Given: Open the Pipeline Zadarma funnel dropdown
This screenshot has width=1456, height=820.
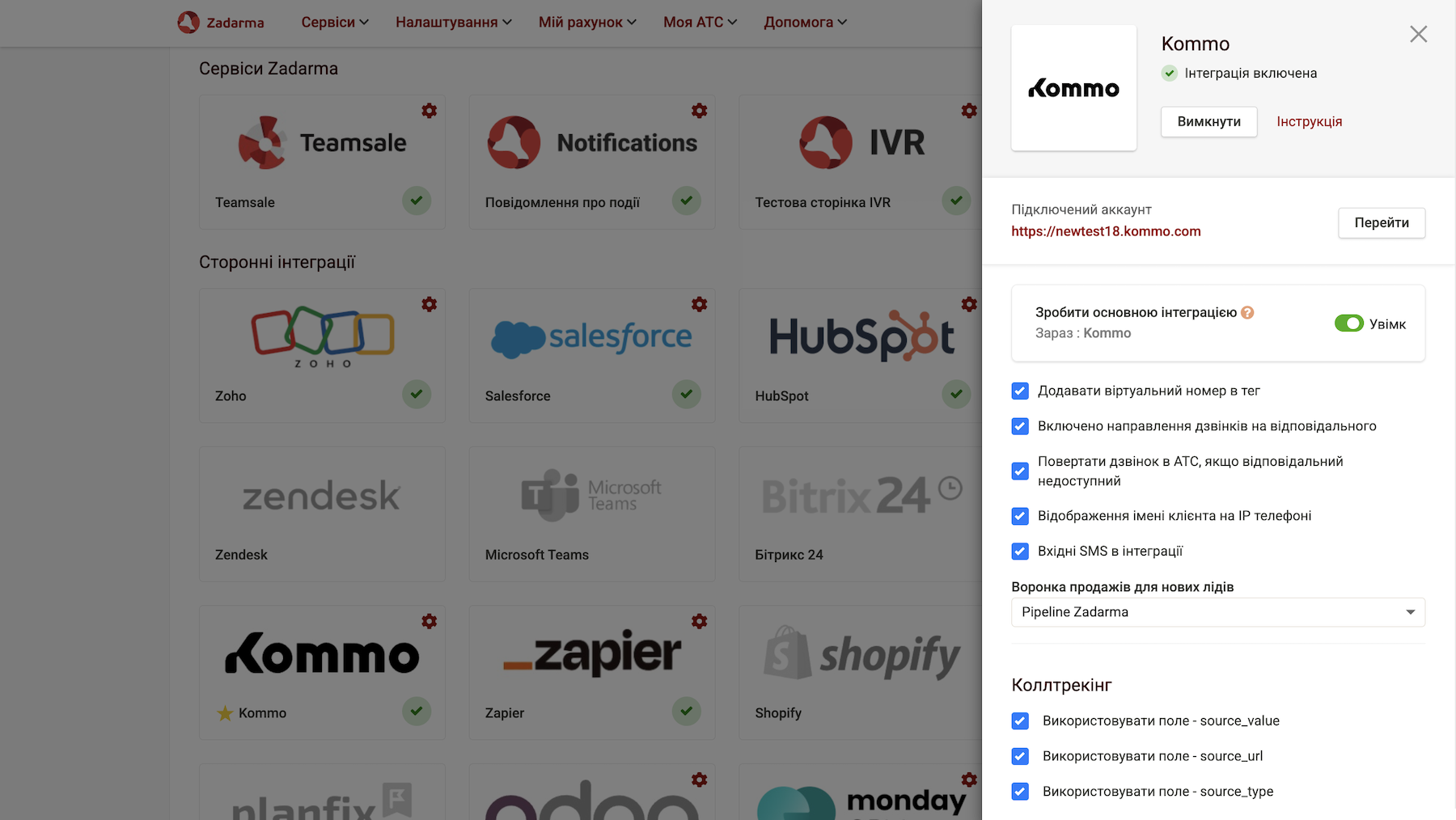Looking at the screenshot, I should [1218, 612].
